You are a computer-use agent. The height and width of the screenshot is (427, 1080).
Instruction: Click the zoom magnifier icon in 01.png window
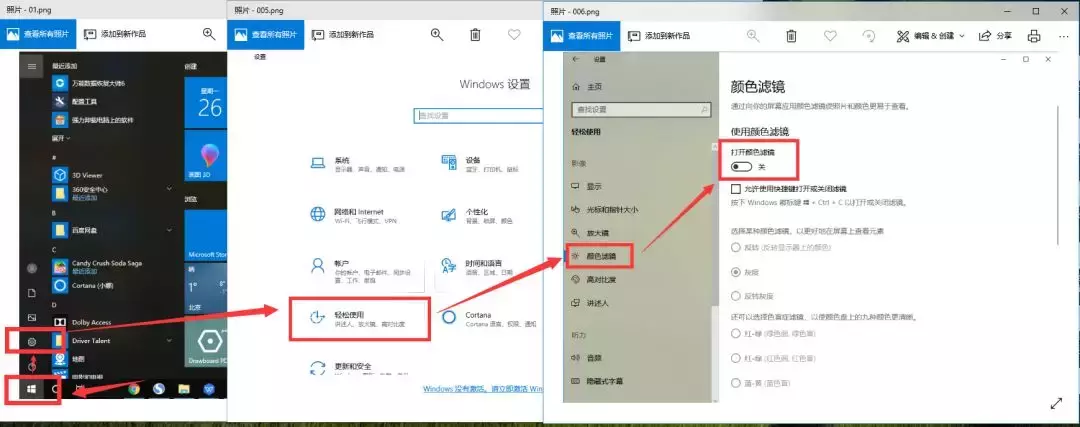209,34
